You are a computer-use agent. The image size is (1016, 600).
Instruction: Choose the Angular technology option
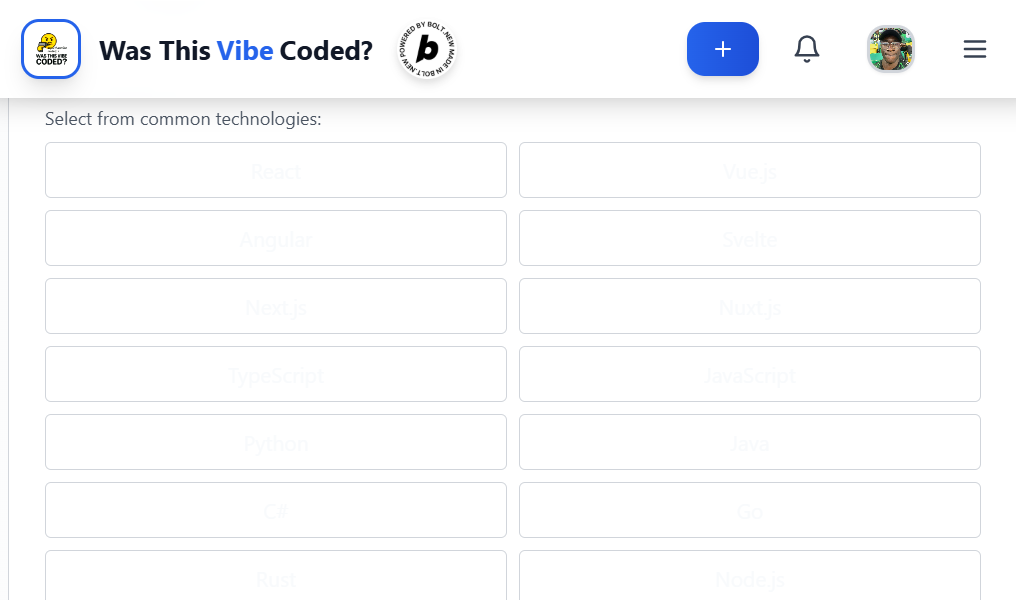(275, 238)
